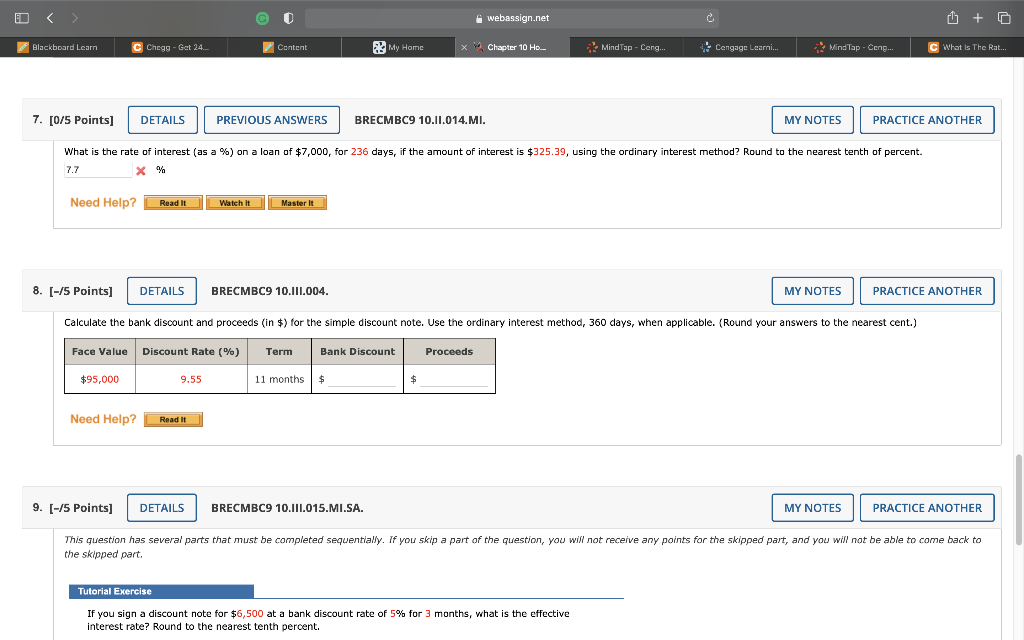
Task: Click the red X error indicator on question 7
Action: 140,170
